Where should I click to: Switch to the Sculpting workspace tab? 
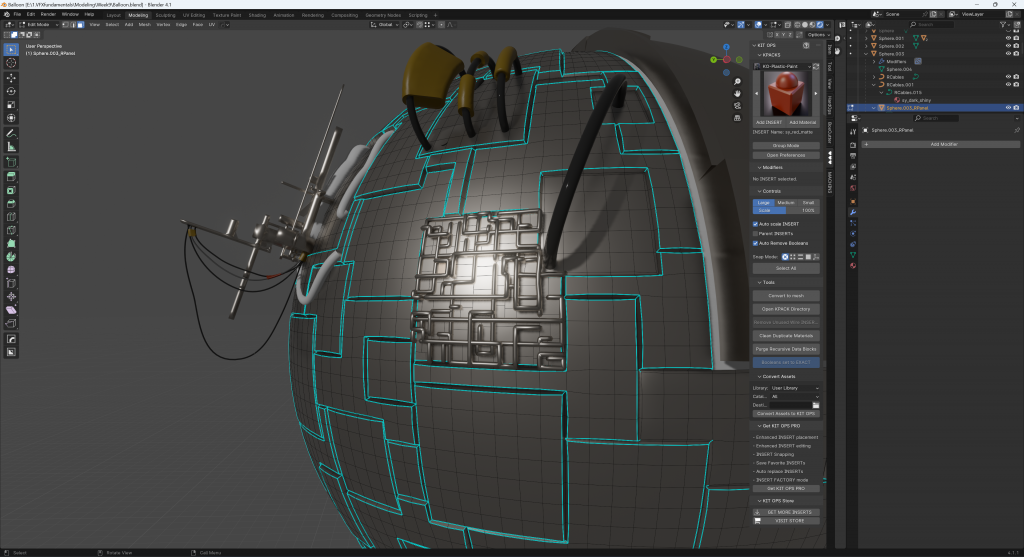click(165, 15)
